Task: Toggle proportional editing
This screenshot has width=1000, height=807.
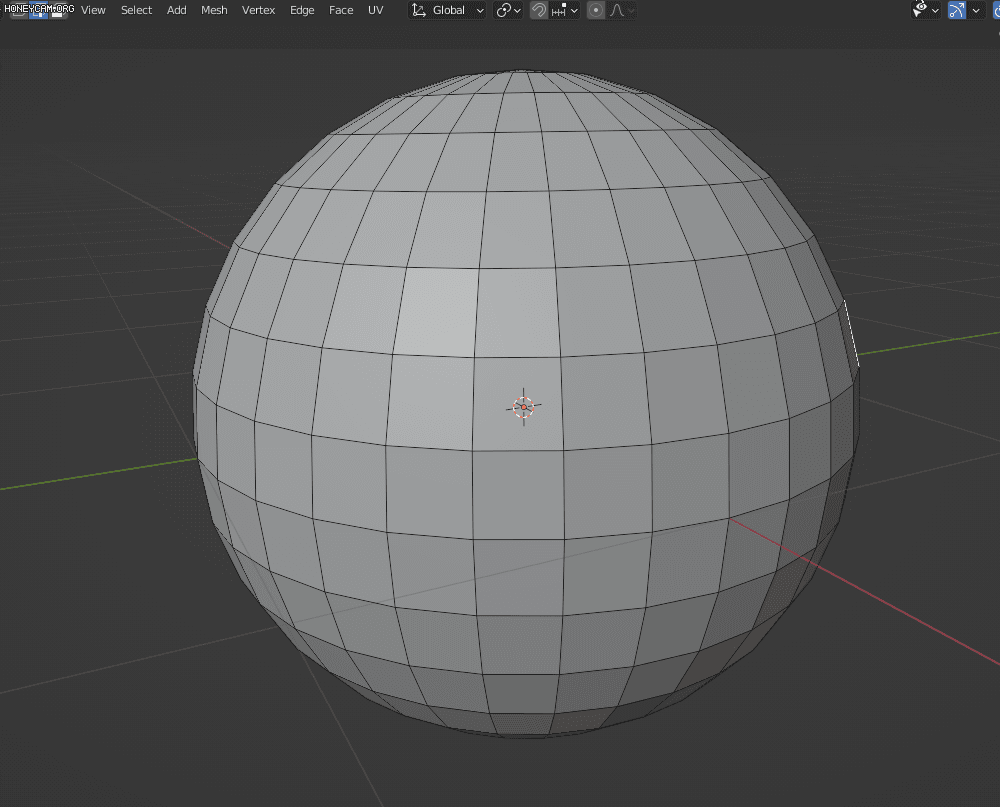Action: 596,10
